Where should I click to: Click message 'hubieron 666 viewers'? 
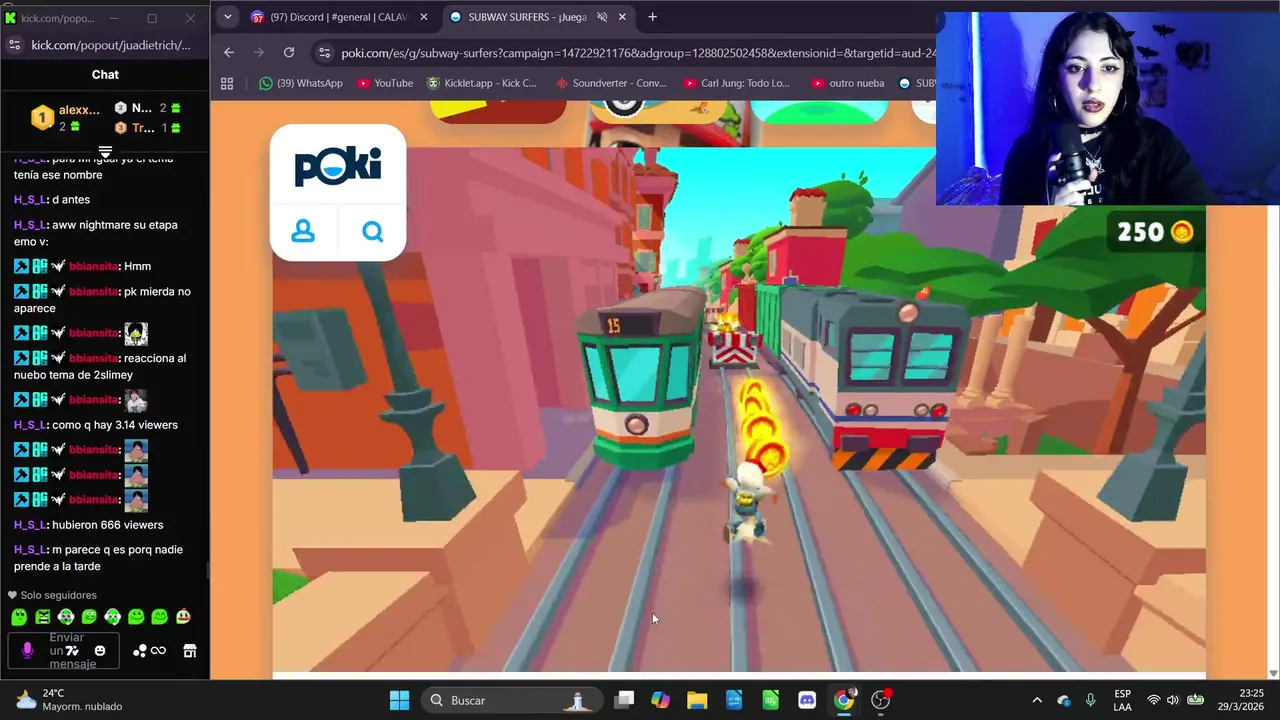click(107, 525)
